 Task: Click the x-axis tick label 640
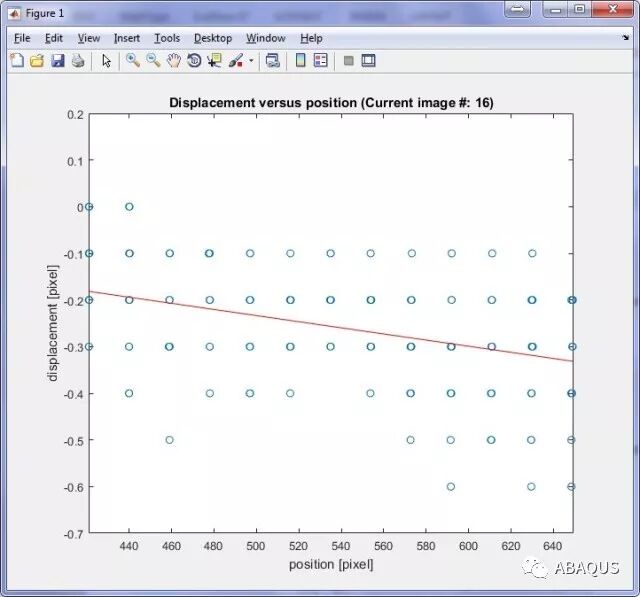[x=553, y=546]
